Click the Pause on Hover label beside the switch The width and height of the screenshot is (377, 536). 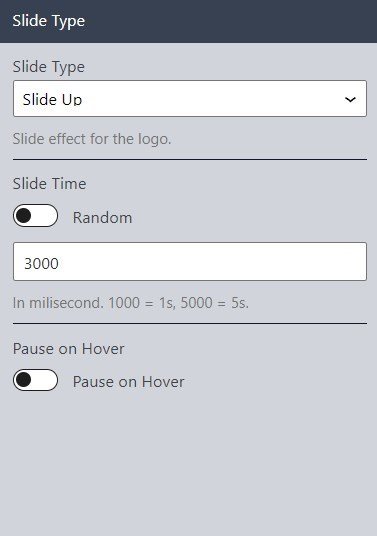(129, 382)
